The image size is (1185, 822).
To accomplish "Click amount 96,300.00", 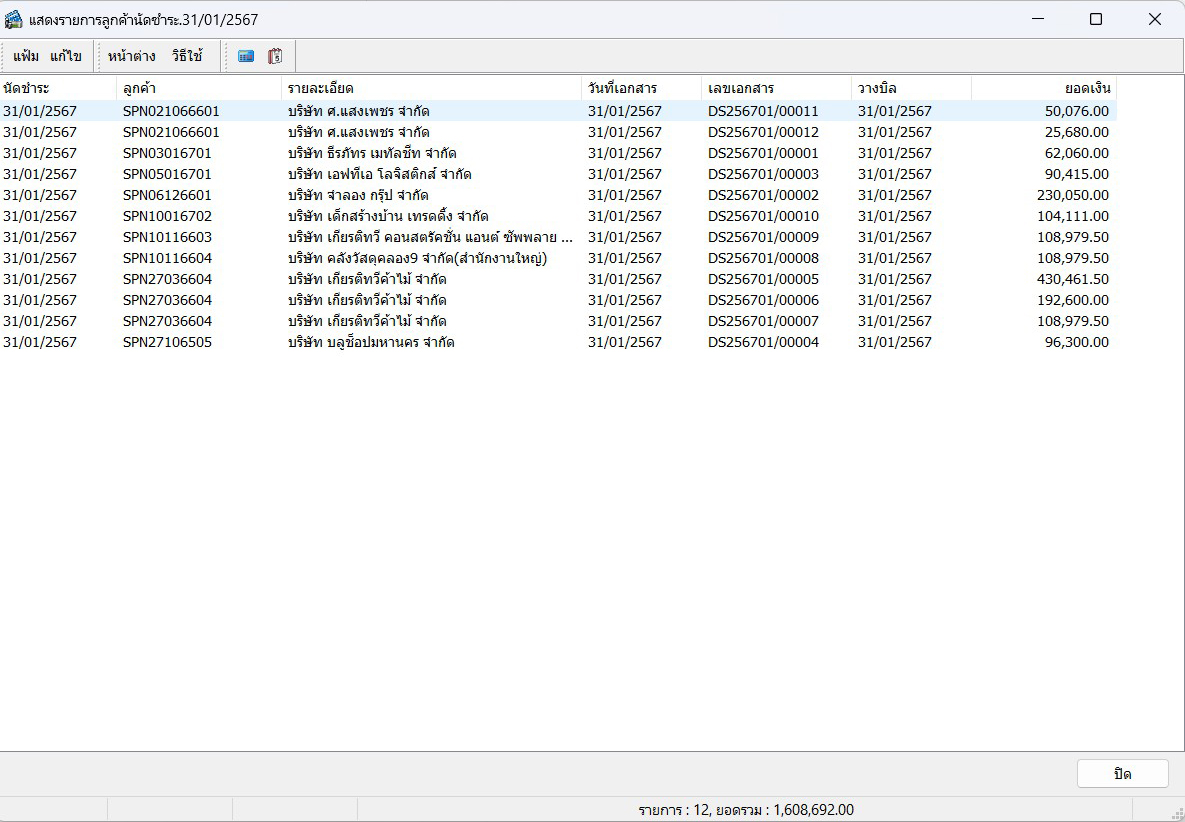I will [x=1077, y=342].
